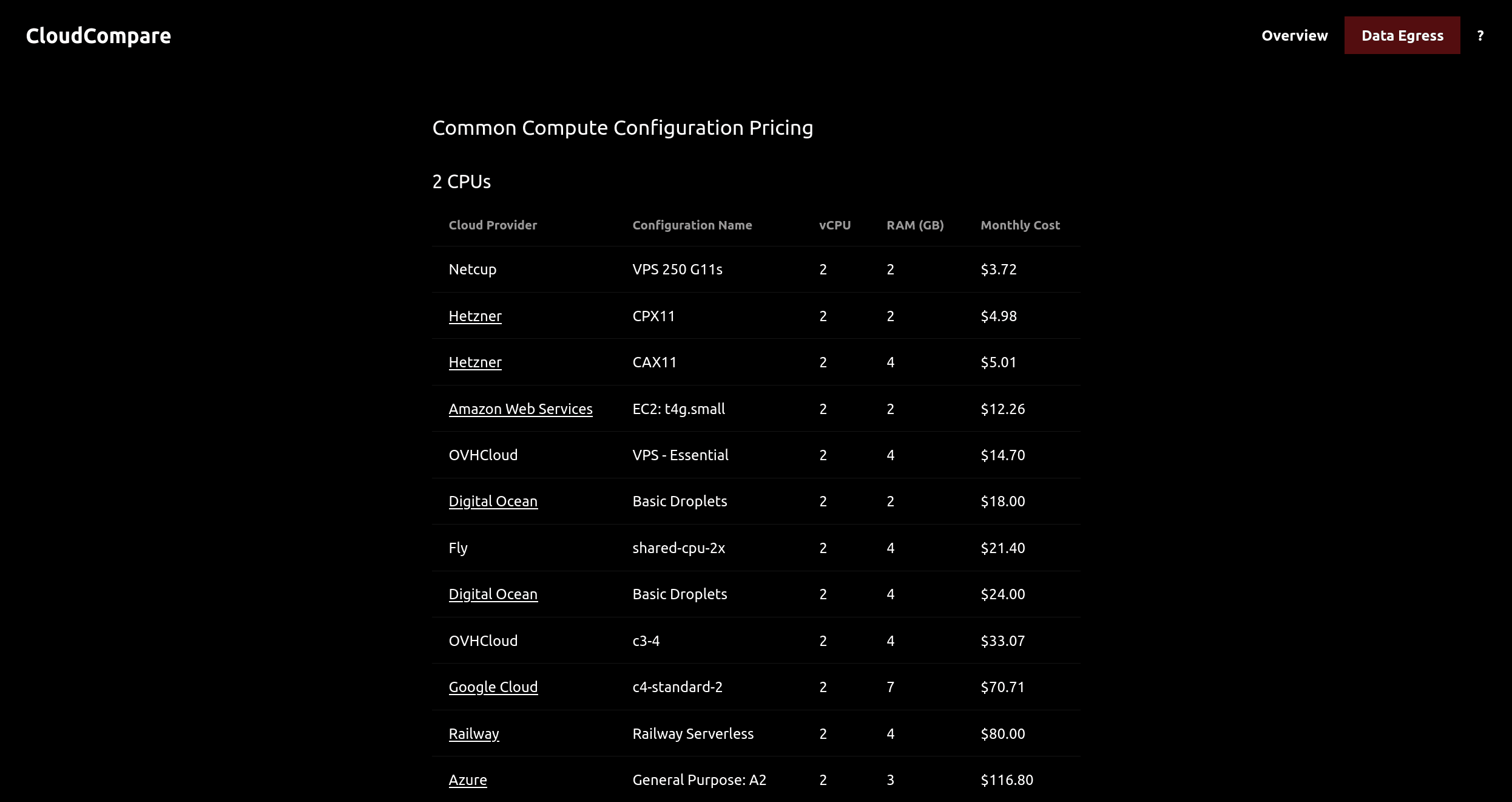Click the Azure provider link
Image resolution: width=1512 pixels, height=802 pixels.
click(467, 779)
